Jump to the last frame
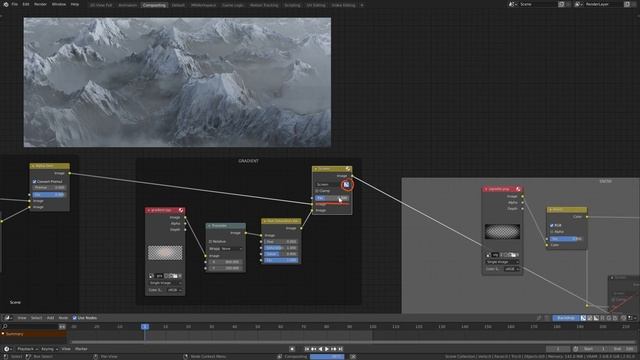The width and height of the screenshot is (640, 360). 340,349
